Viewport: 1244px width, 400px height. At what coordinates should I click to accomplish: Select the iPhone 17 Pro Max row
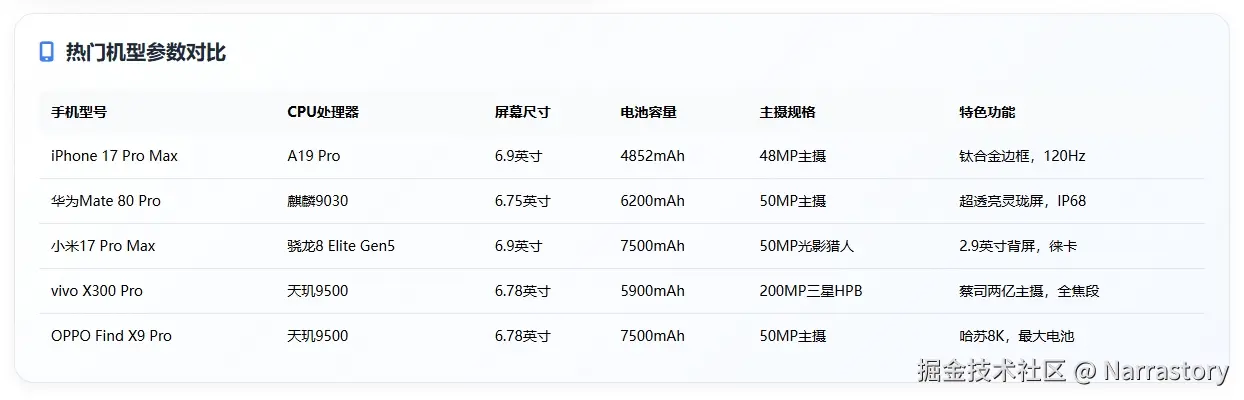tap(114, 156)
